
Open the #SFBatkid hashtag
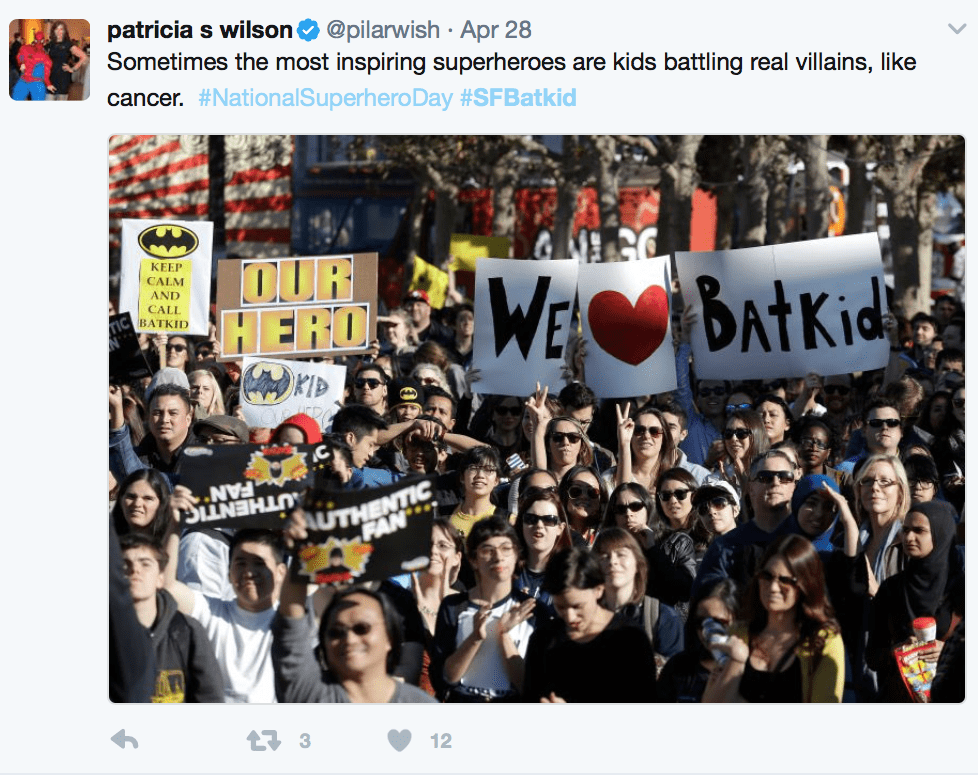(x=518, y=98)
